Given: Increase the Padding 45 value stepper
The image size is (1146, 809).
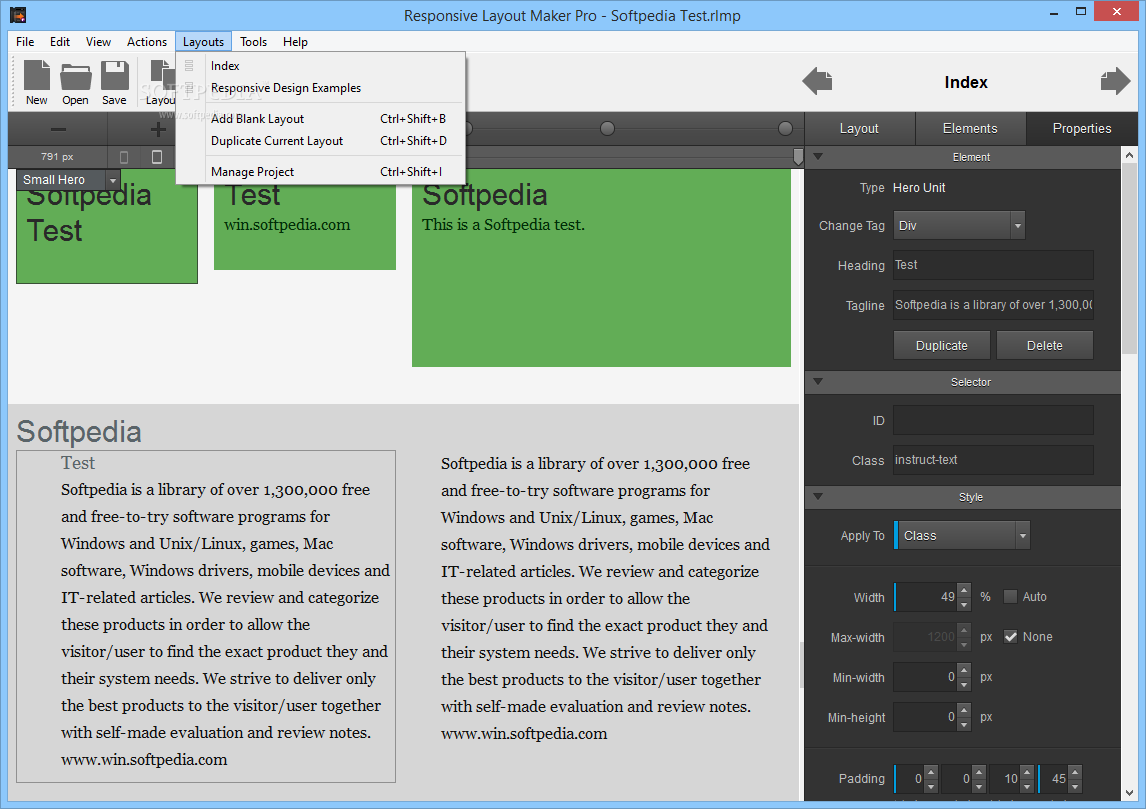Looking at the screenshot, I should (x=1074, y=772).
